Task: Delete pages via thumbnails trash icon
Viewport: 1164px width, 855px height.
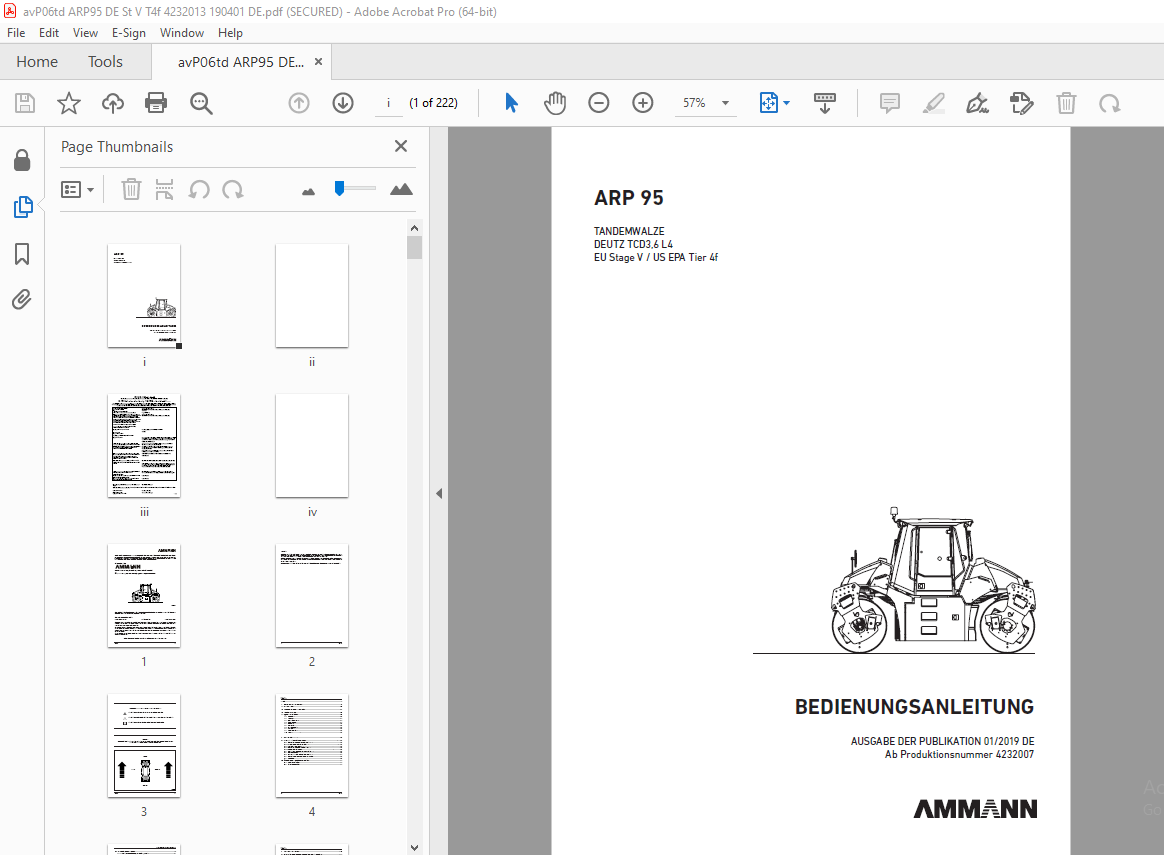Action: [131, 190]
